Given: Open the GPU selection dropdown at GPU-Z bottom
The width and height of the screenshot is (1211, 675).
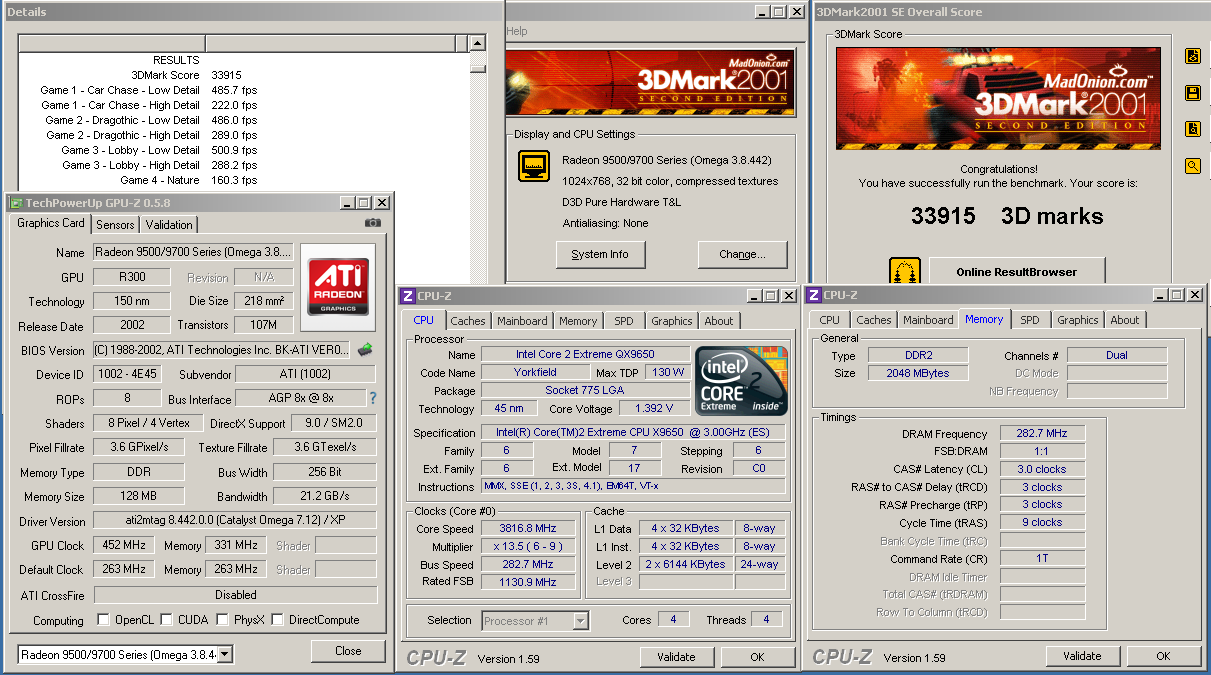Looking at the screenshot, I should (225, 654).
